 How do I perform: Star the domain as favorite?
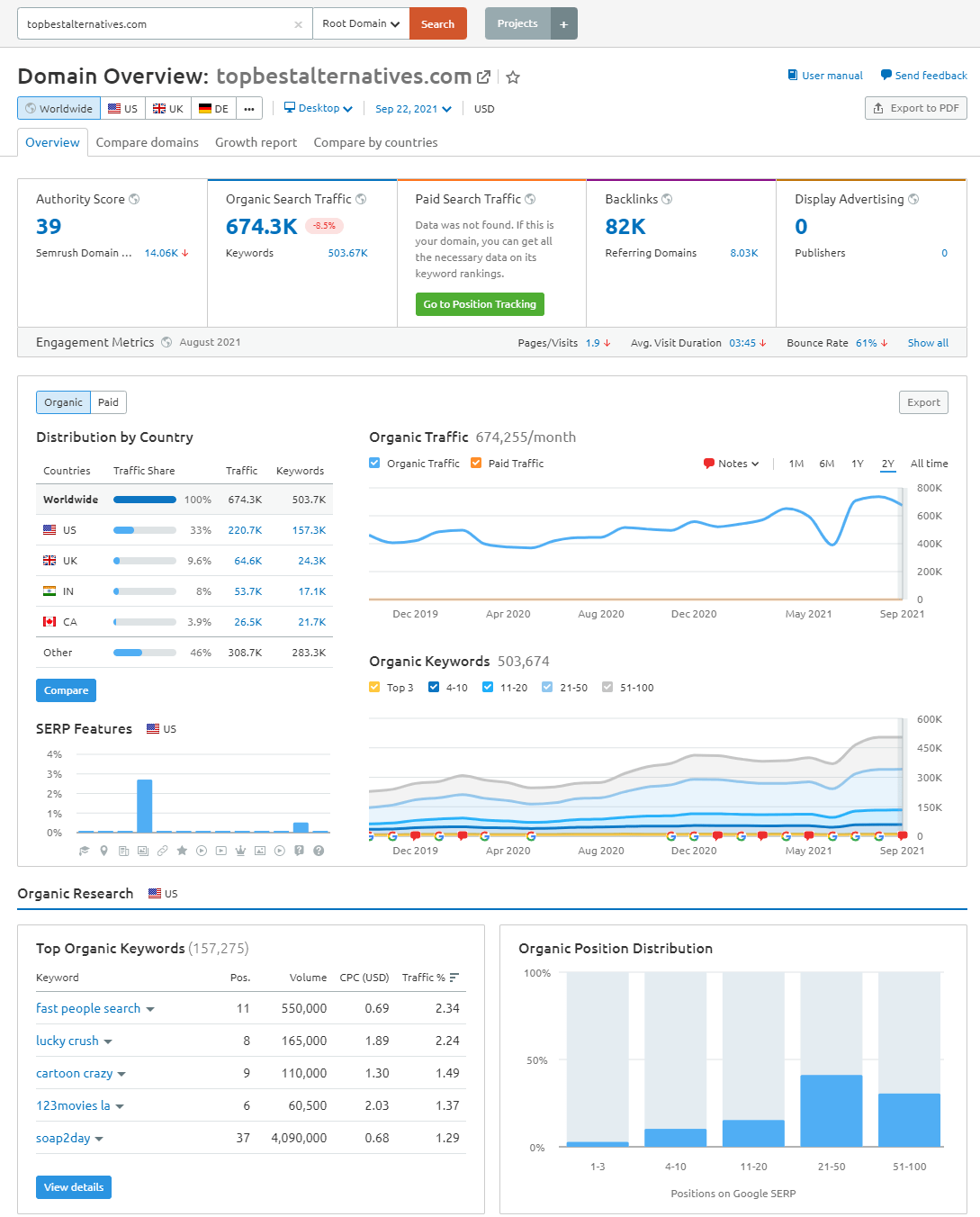click(513, 77)
